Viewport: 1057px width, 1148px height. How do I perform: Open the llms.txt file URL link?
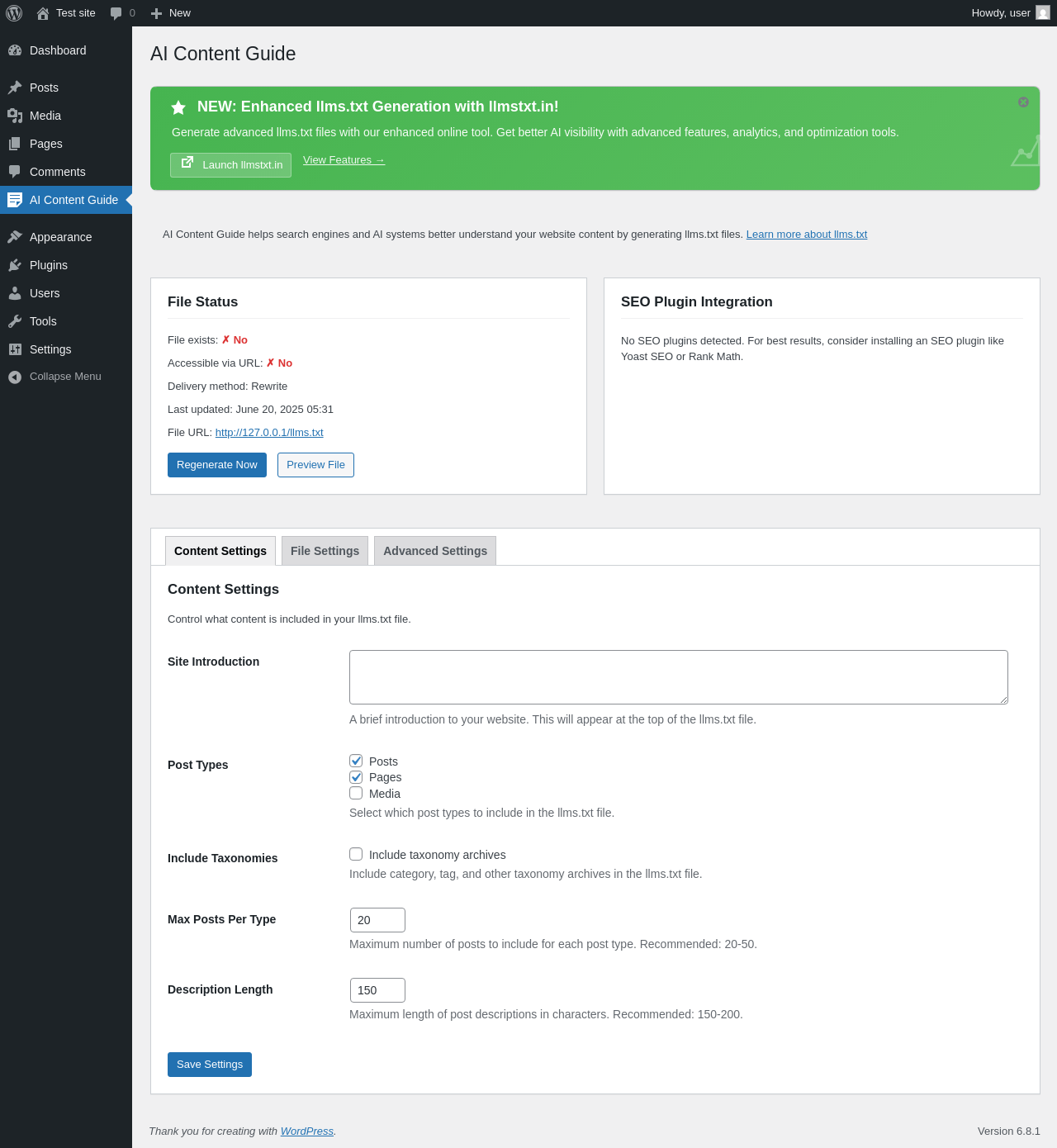tap(269, 433)
